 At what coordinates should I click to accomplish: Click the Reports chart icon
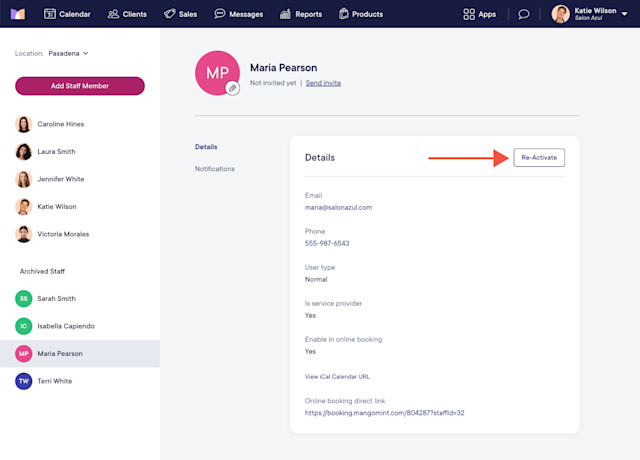coord(285,14)
